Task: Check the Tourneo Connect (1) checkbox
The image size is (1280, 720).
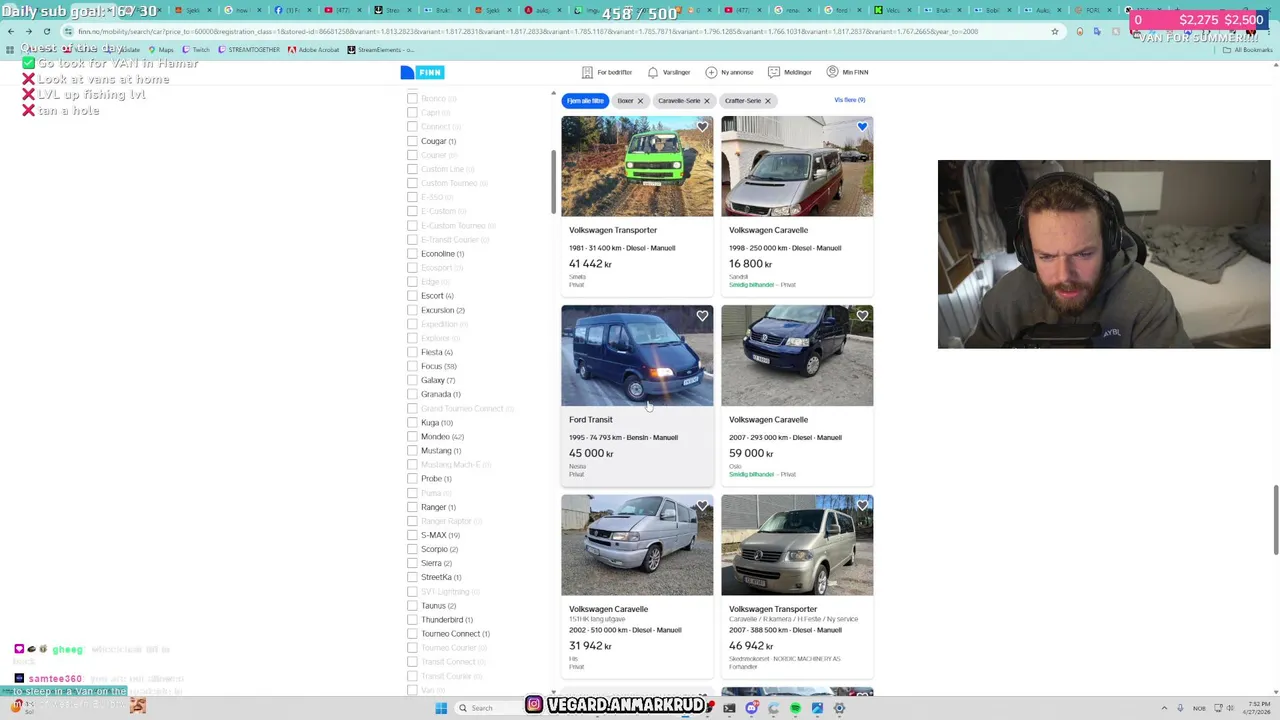Action: 412,634
